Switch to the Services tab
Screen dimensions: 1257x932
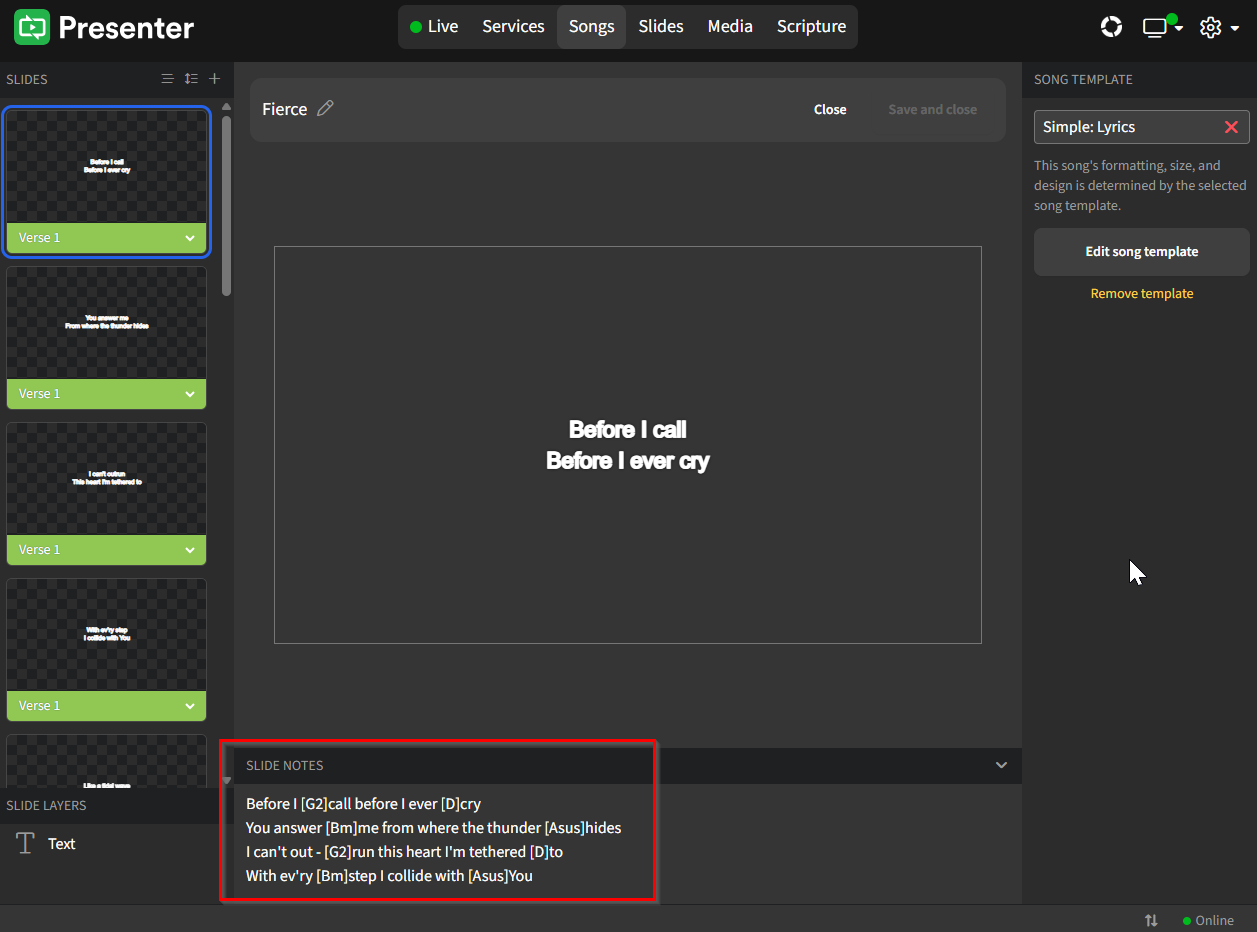pyautogui.click(x=513, y=27)
